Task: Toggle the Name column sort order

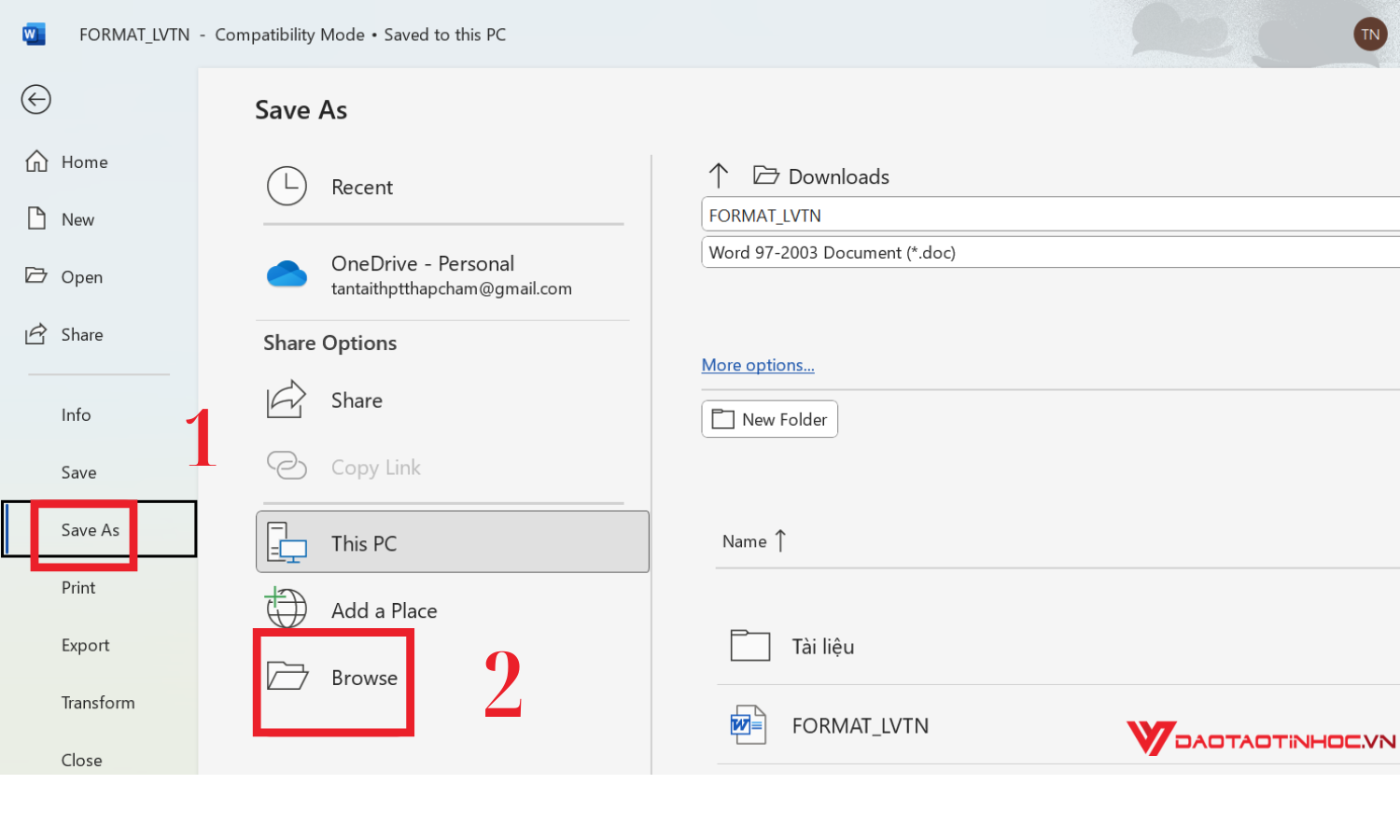Action: tap(754, 540)
